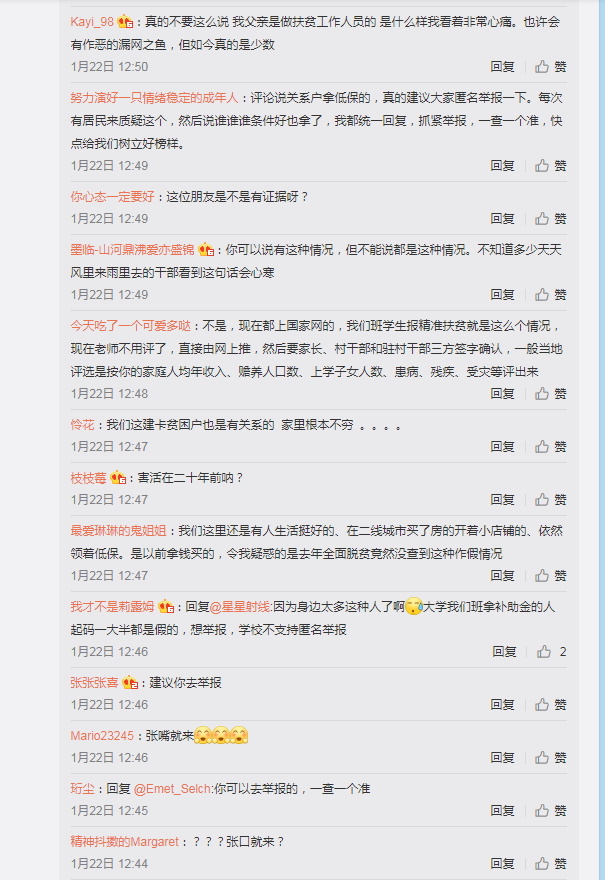
Task: Thumbs-up 最爱琳琳的鬼姐姐's comment
Action: [x=550, y=575]
